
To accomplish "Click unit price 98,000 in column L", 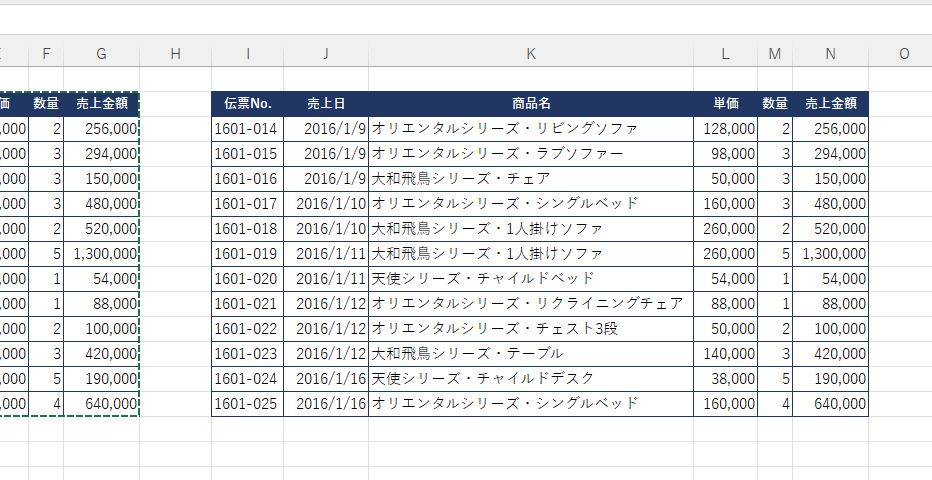I will pos(725,154).
